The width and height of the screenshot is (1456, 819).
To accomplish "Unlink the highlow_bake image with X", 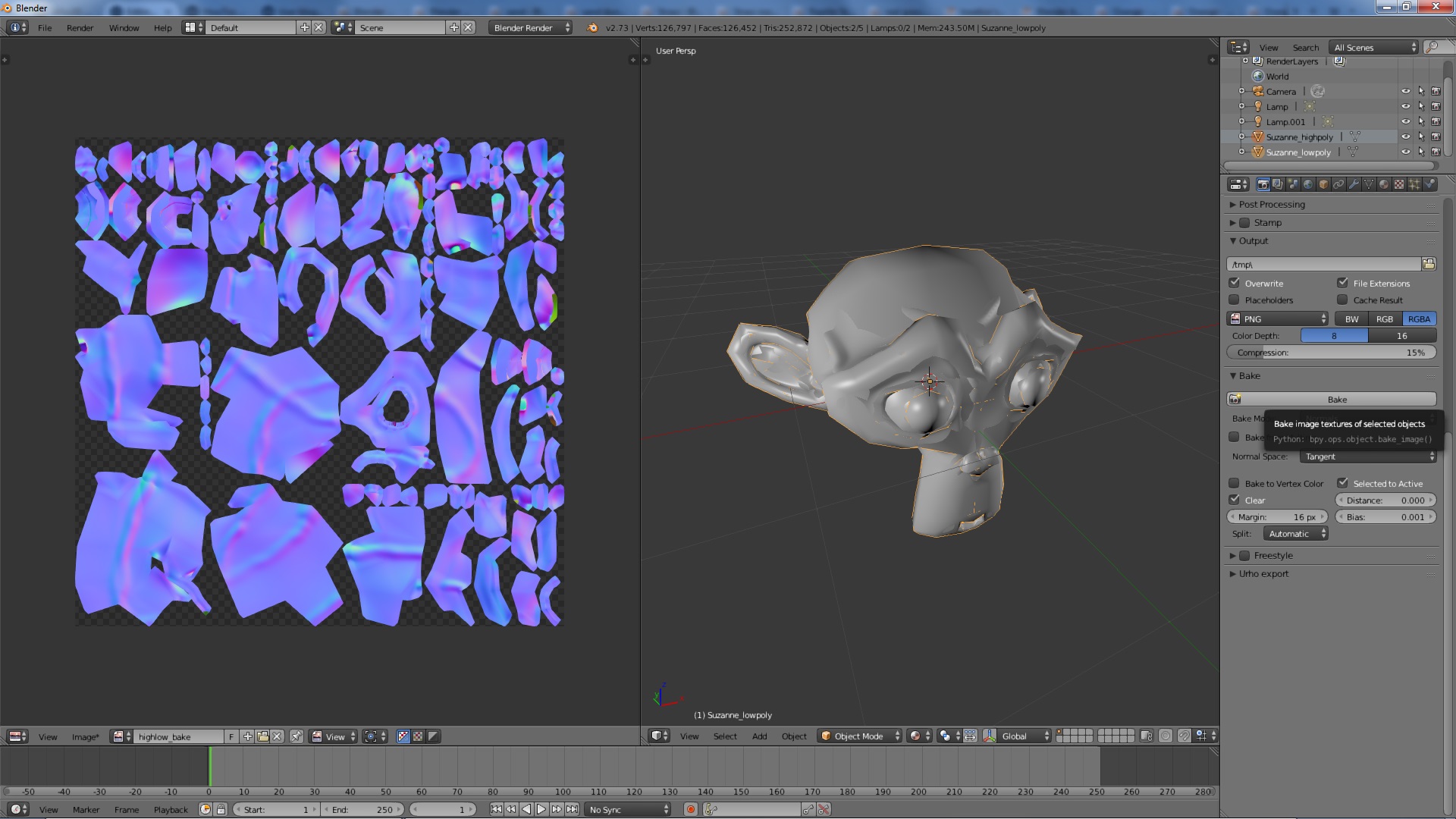I will point(278,736).
